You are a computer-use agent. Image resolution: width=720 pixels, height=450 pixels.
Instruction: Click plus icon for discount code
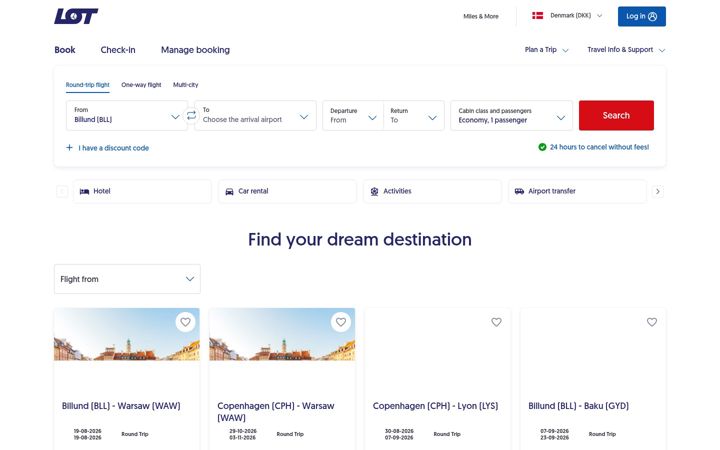69,147
